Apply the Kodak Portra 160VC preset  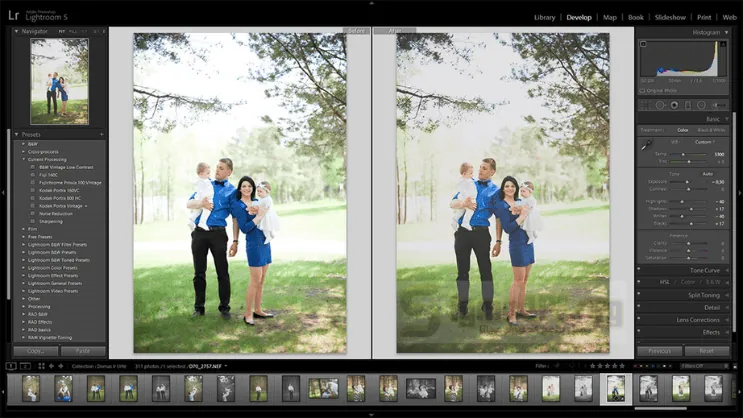(x=59, y=191)
